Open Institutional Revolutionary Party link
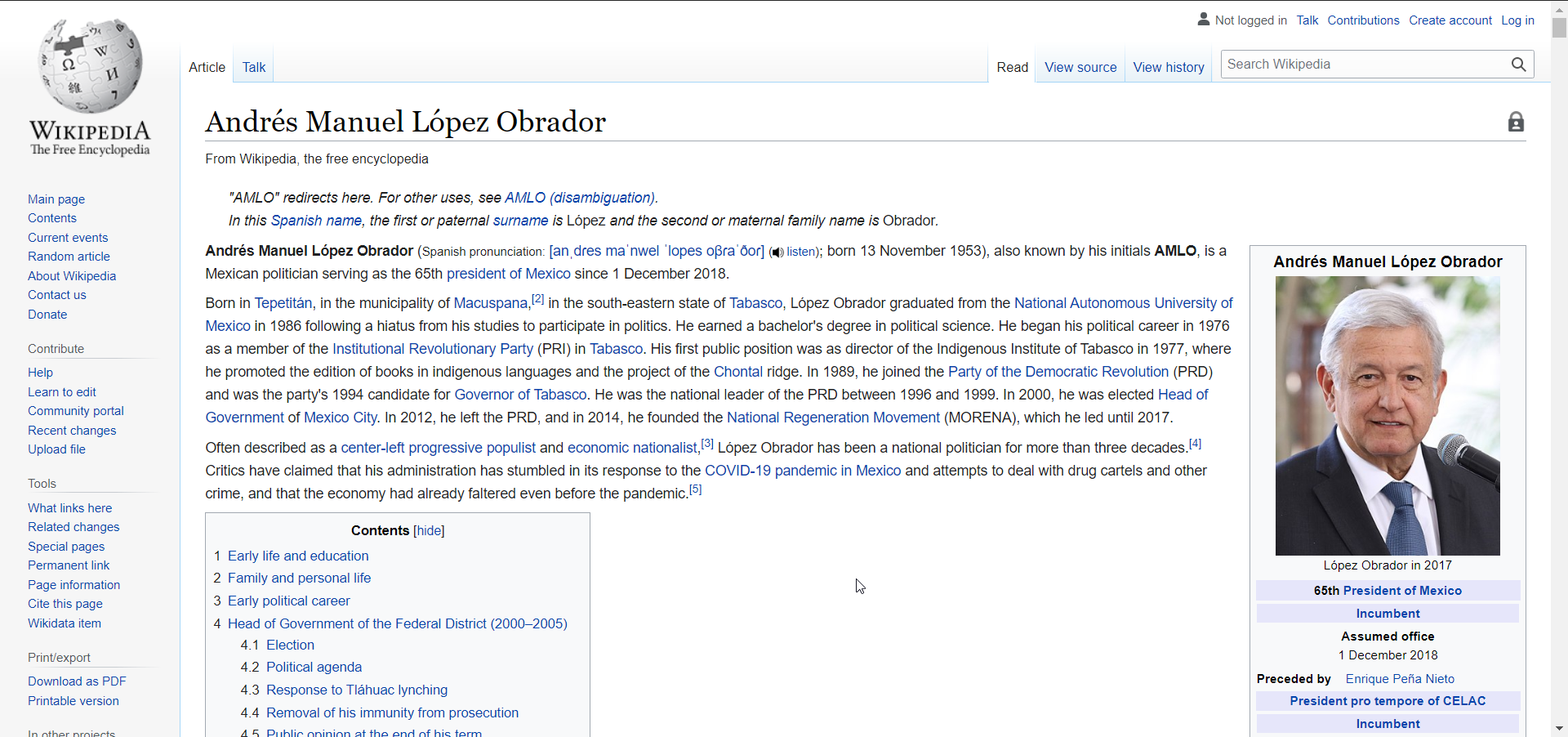This screenshot has width=1568, height=737. click(x=432, y=349)
